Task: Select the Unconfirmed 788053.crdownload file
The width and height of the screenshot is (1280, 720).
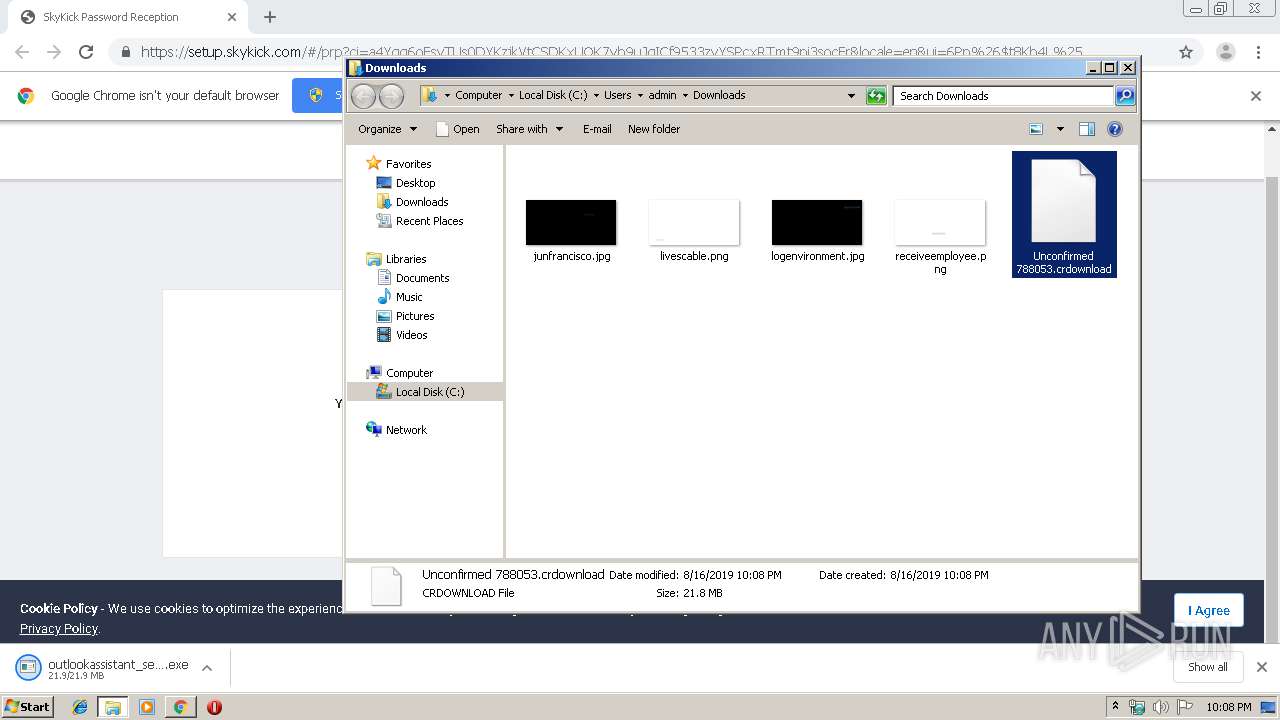Action: coord(1064,214)
